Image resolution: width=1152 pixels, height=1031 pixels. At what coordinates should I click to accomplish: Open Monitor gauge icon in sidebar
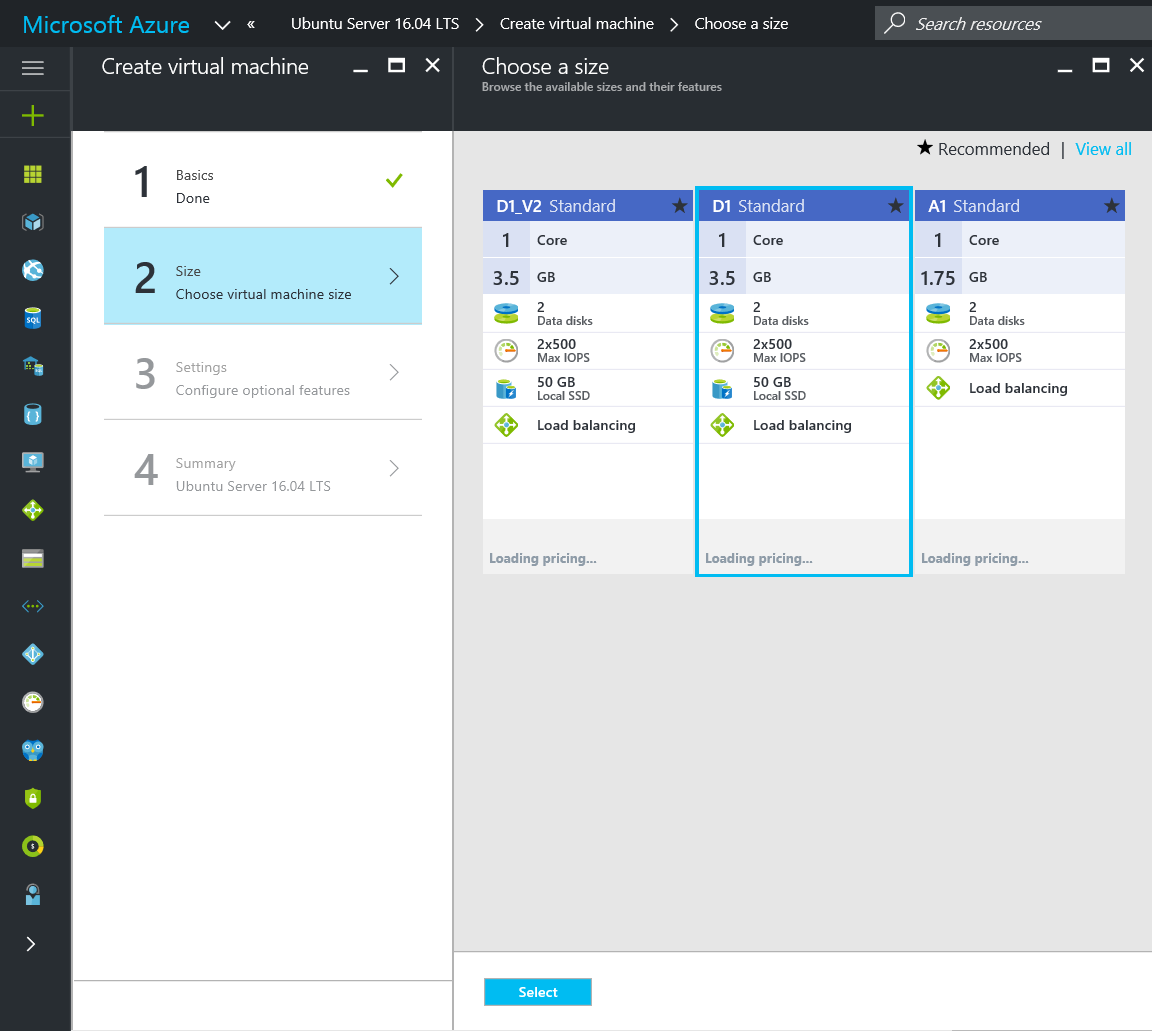[x=32, y=703]
